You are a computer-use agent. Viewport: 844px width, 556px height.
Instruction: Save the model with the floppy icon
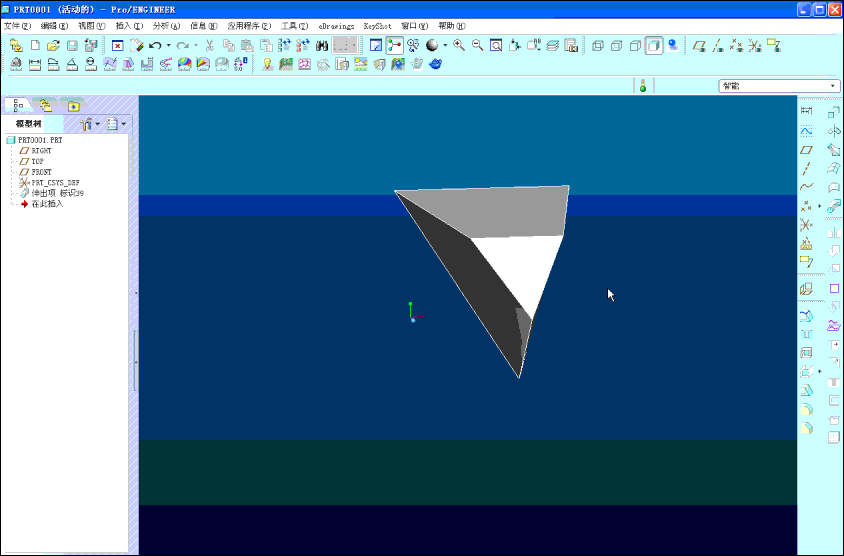click(x=72, y=46)
